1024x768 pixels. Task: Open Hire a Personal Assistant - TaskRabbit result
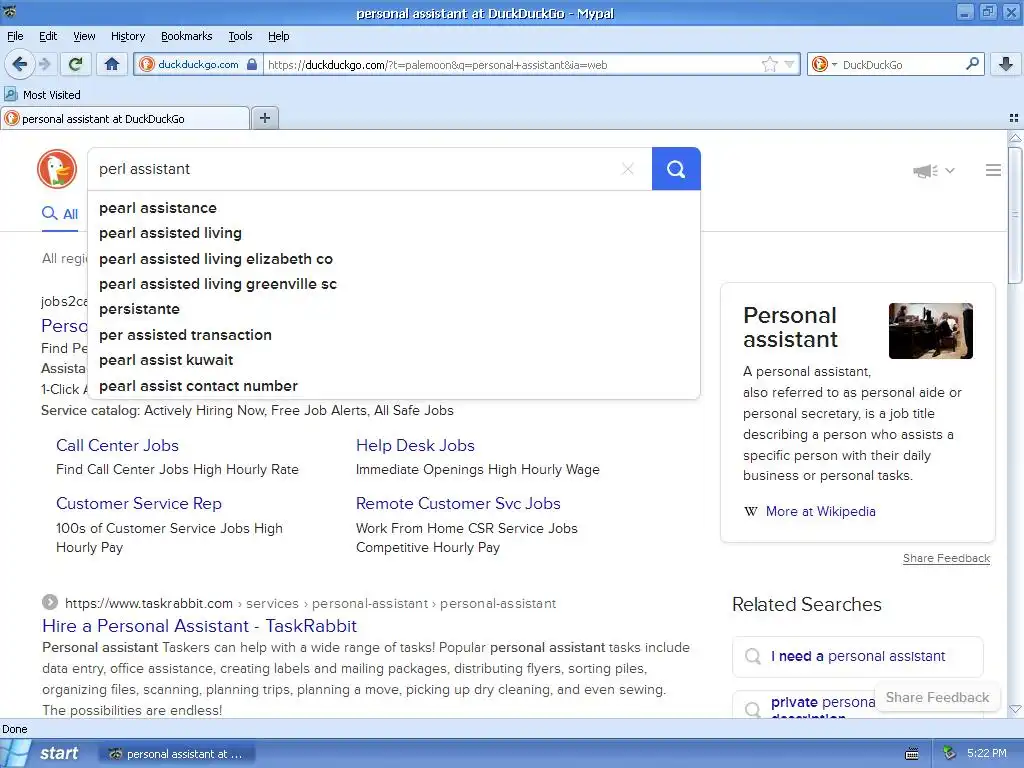click(x=199, y=626)
